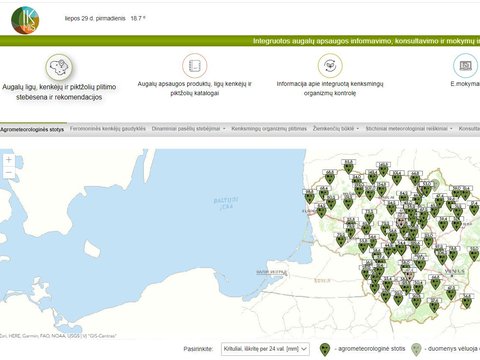Zoom in with the map plus button

(9, 160)
